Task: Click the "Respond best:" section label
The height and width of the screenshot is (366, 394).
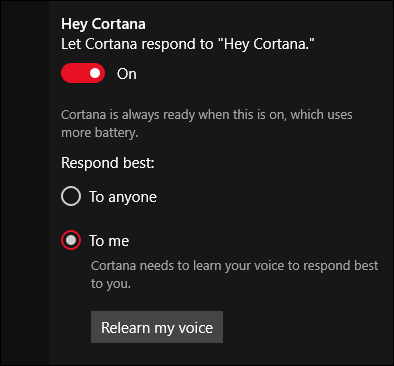Action: pyautogui.click(x=108, y=163)
